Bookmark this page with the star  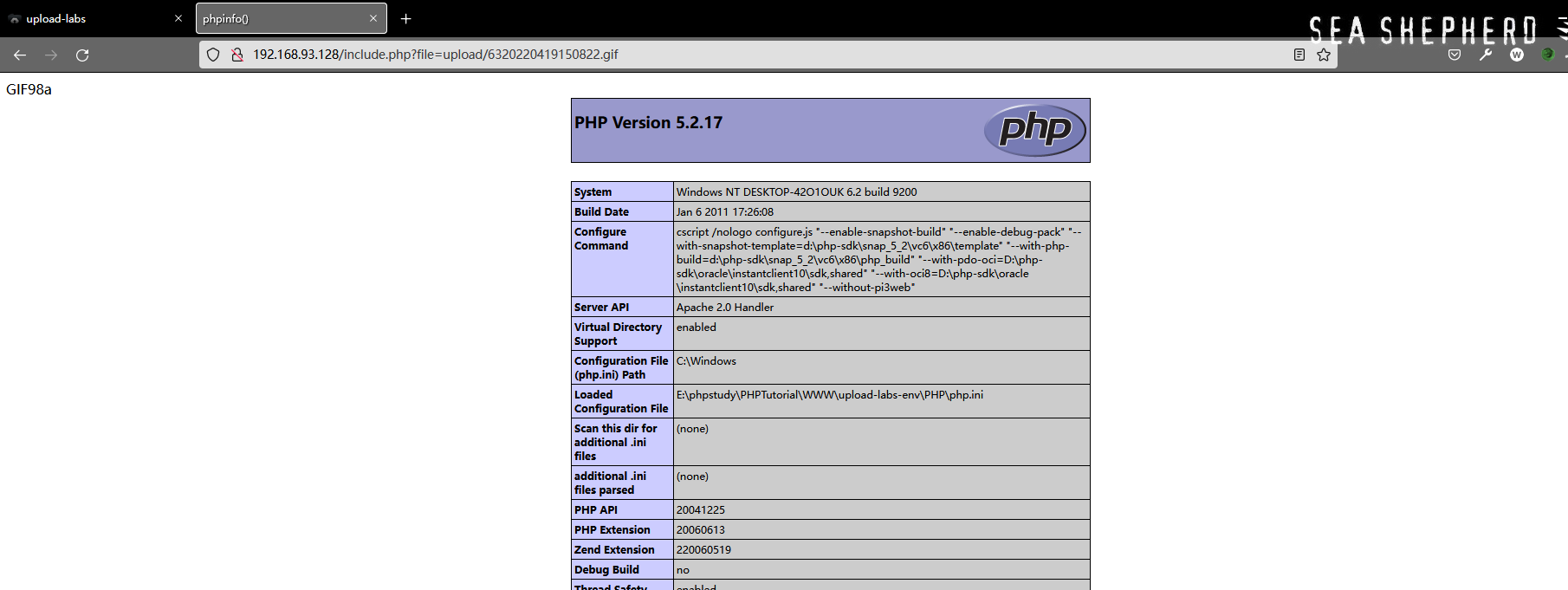[1324, 55]
